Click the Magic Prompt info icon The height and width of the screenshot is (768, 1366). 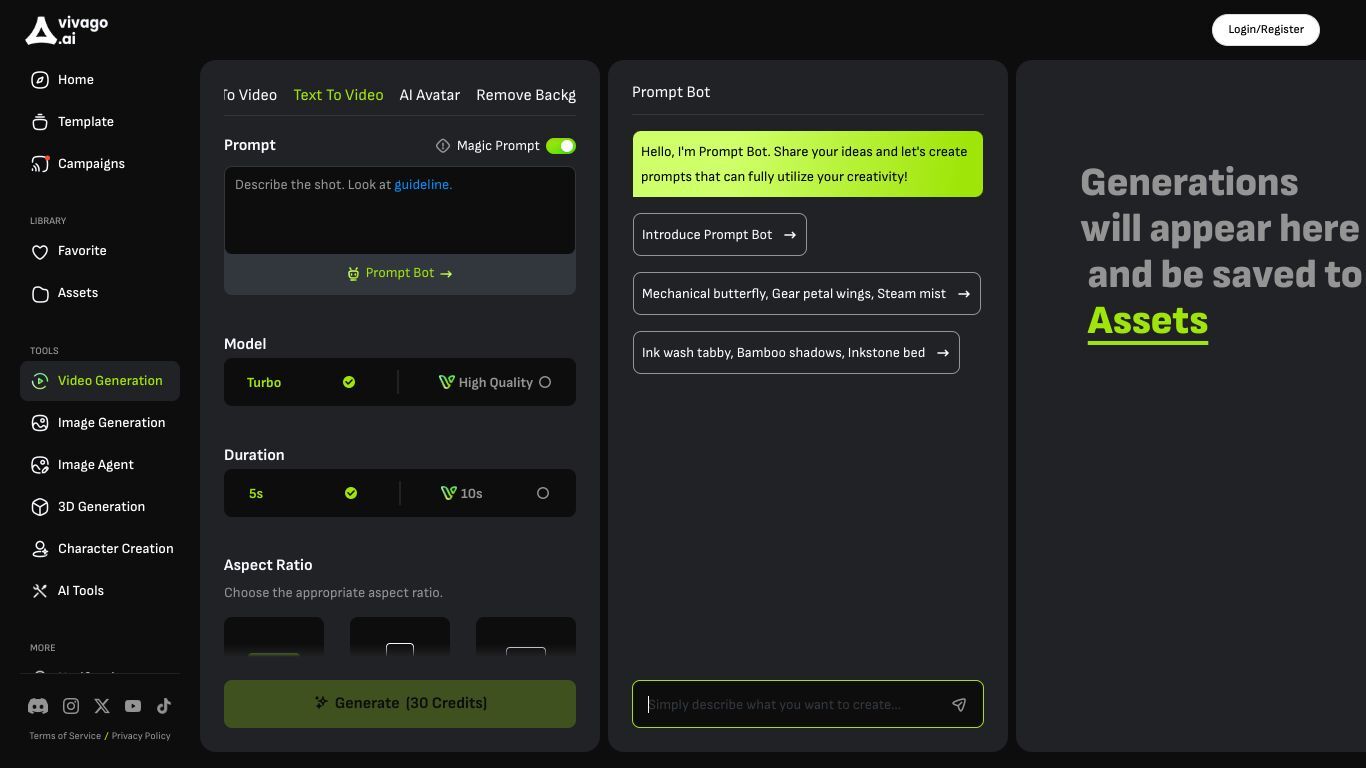[x=443, y=146]
